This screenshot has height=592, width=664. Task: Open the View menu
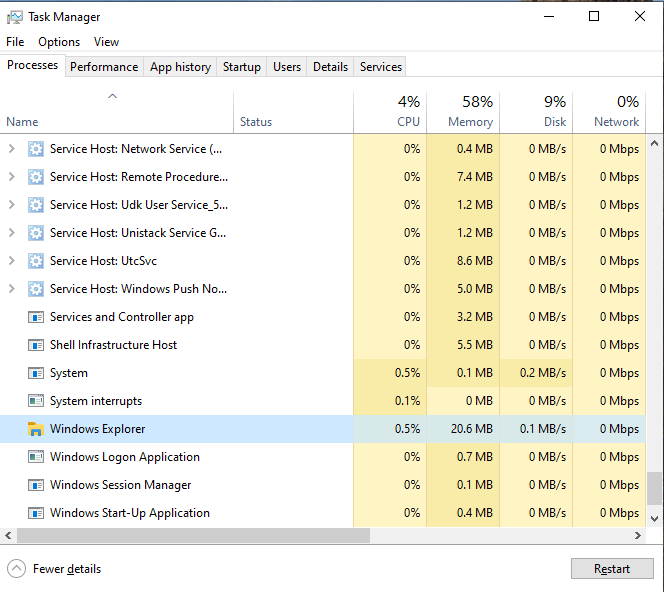(x=106, y=42)
